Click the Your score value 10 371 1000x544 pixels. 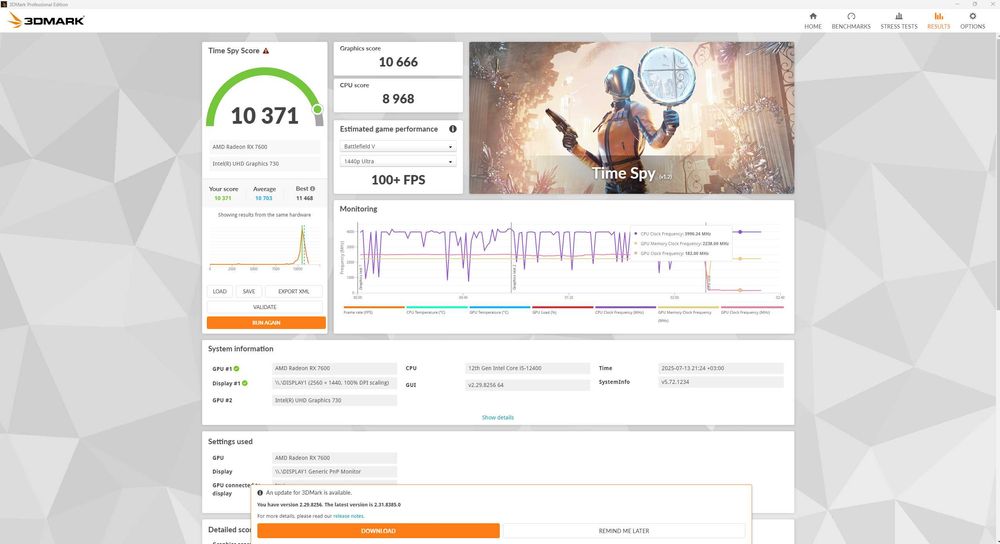point(223,198)
